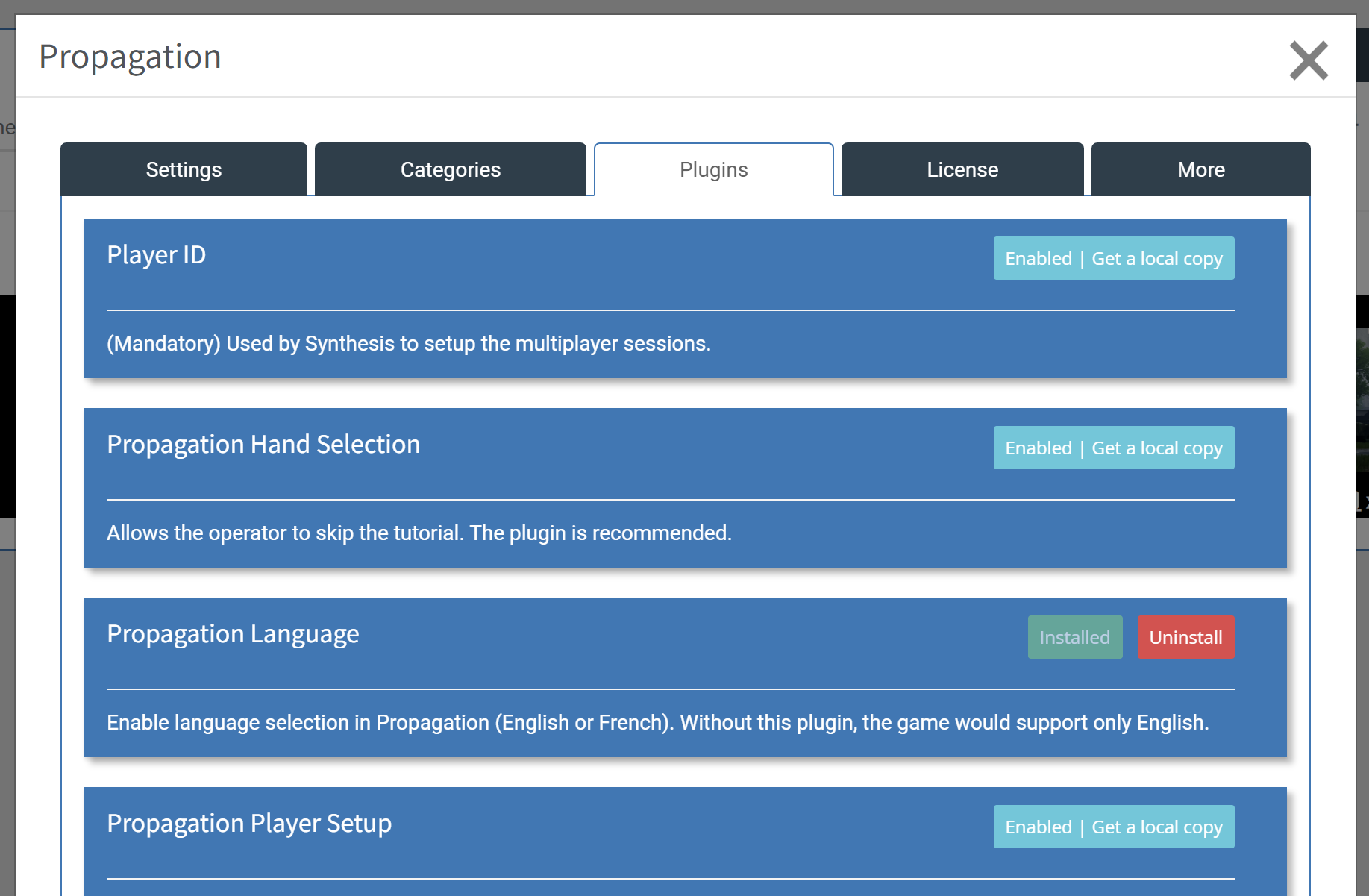Open the License tab
1369x896 pixels.
962,169
